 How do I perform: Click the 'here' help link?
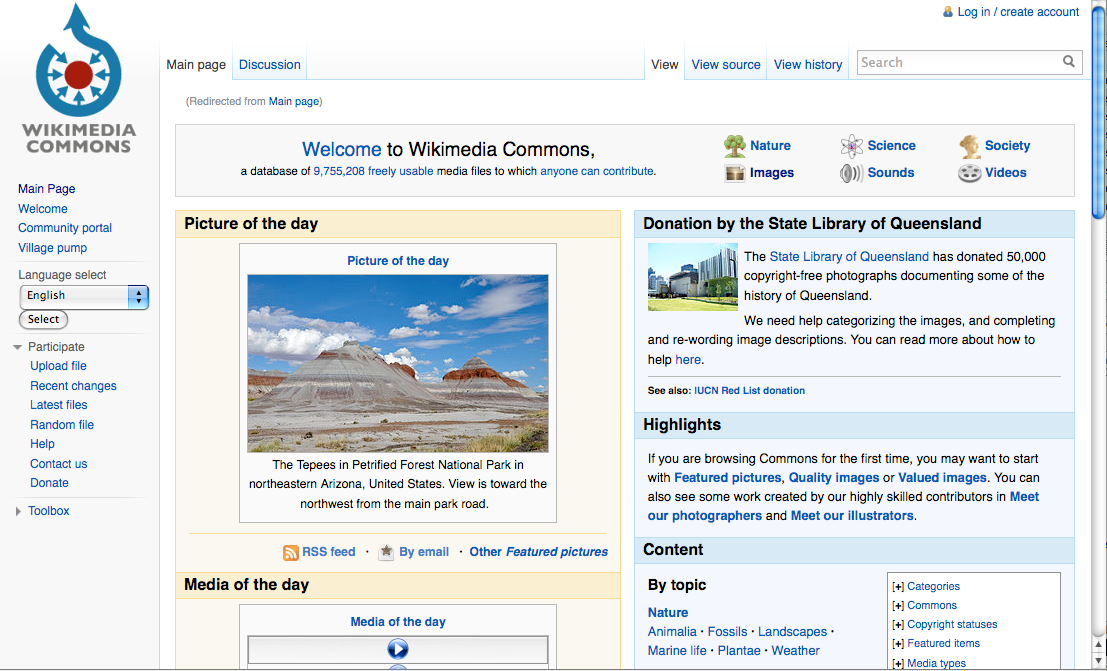pyautogui.click(x=688, y=360)
